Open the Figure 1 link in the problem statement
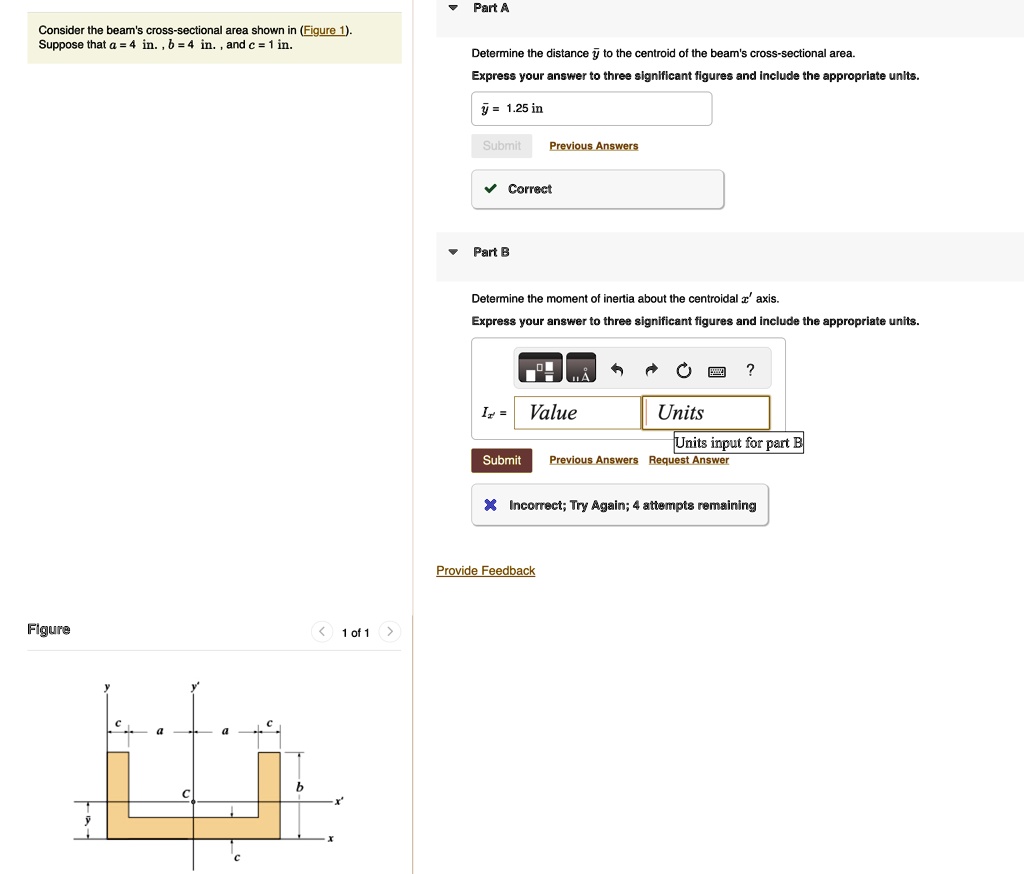This screenshot has height=874, width=1024. click(x=322, y=28)
